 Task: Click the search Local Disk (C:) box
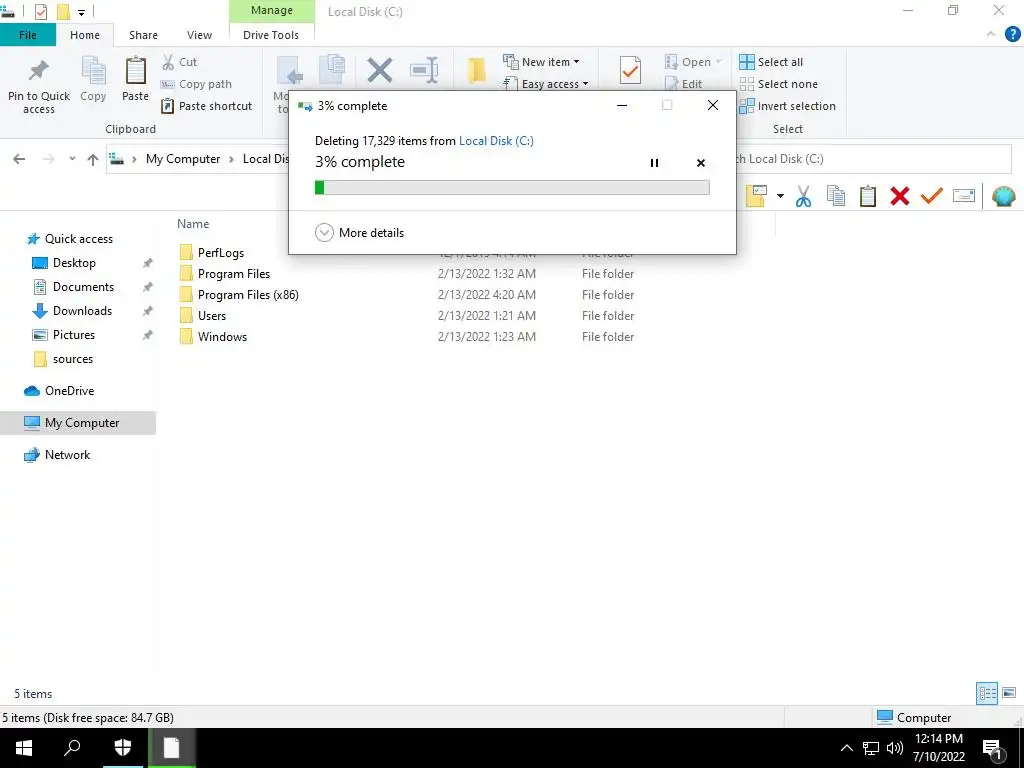[874, 159]
